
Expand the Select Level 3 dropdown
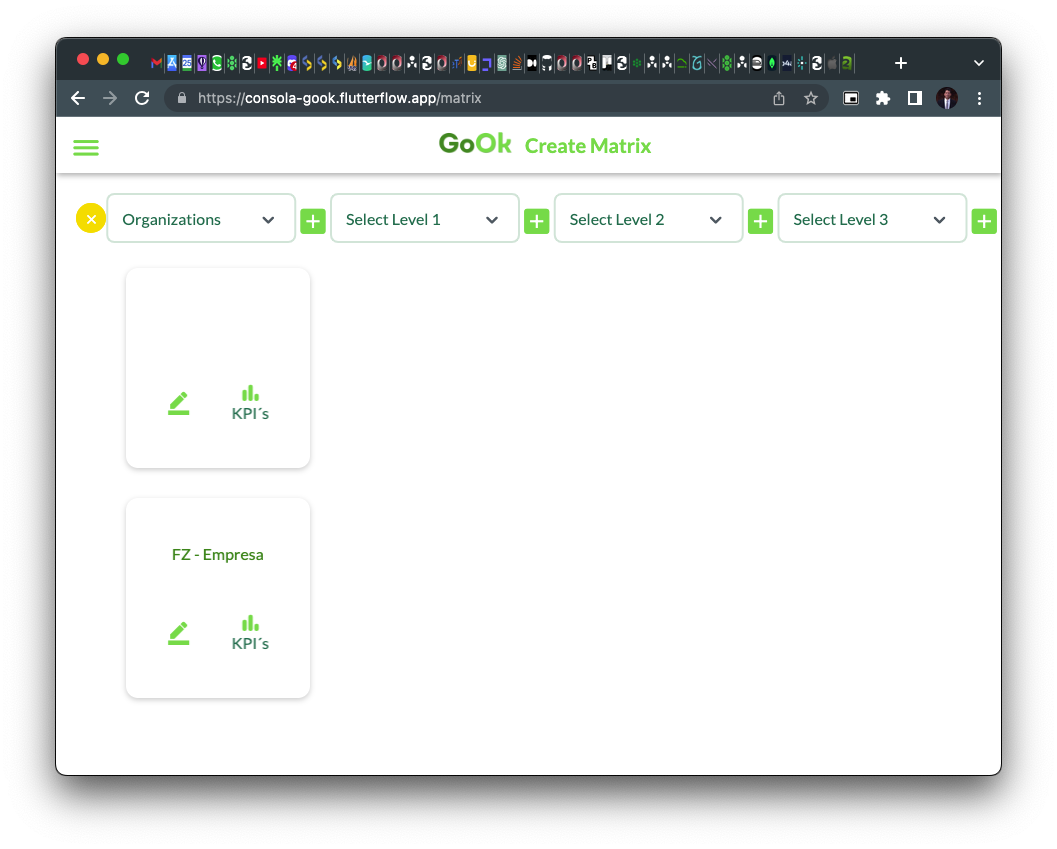pyautogui.click(x=872, y=219)
